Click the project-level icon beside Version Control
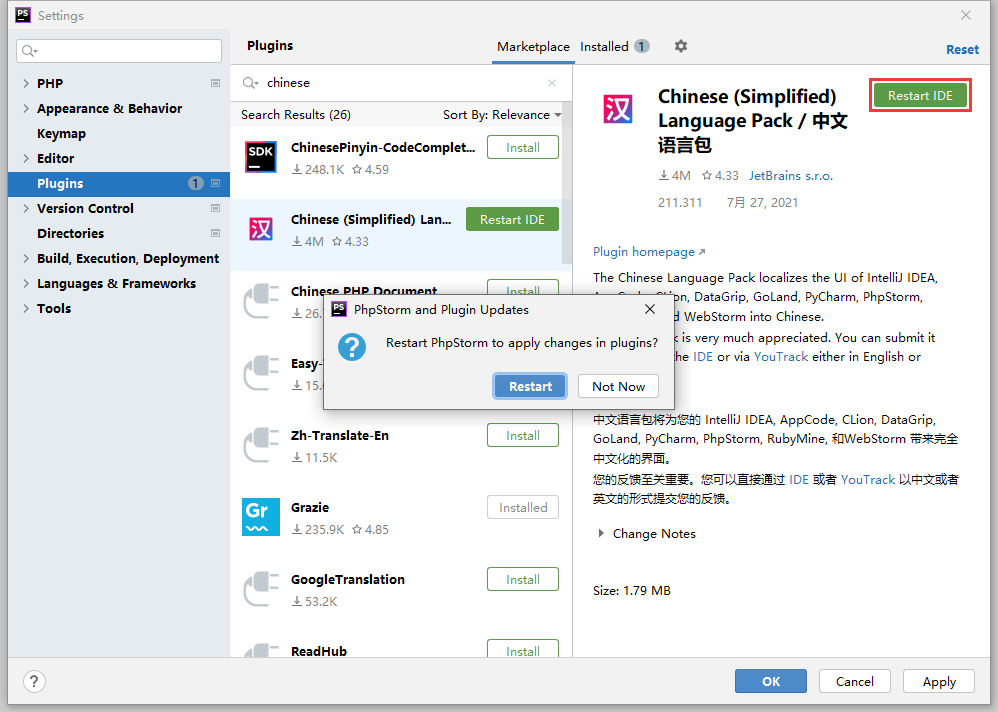The width and height of the screenshot is (998, 712). click(x=215, y=208)
